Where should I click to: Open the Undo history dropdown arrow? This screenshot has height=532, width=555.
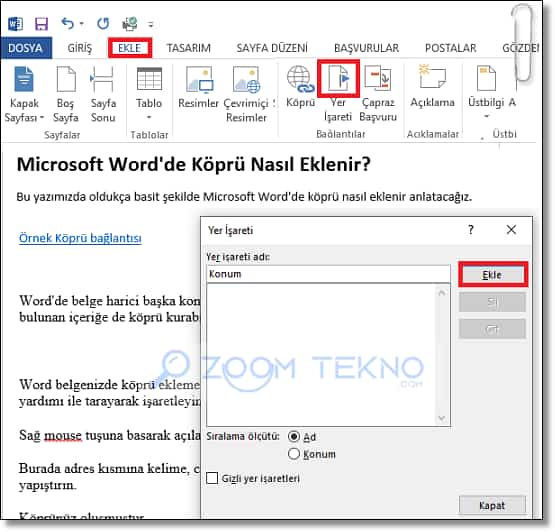tap(81, 24)
